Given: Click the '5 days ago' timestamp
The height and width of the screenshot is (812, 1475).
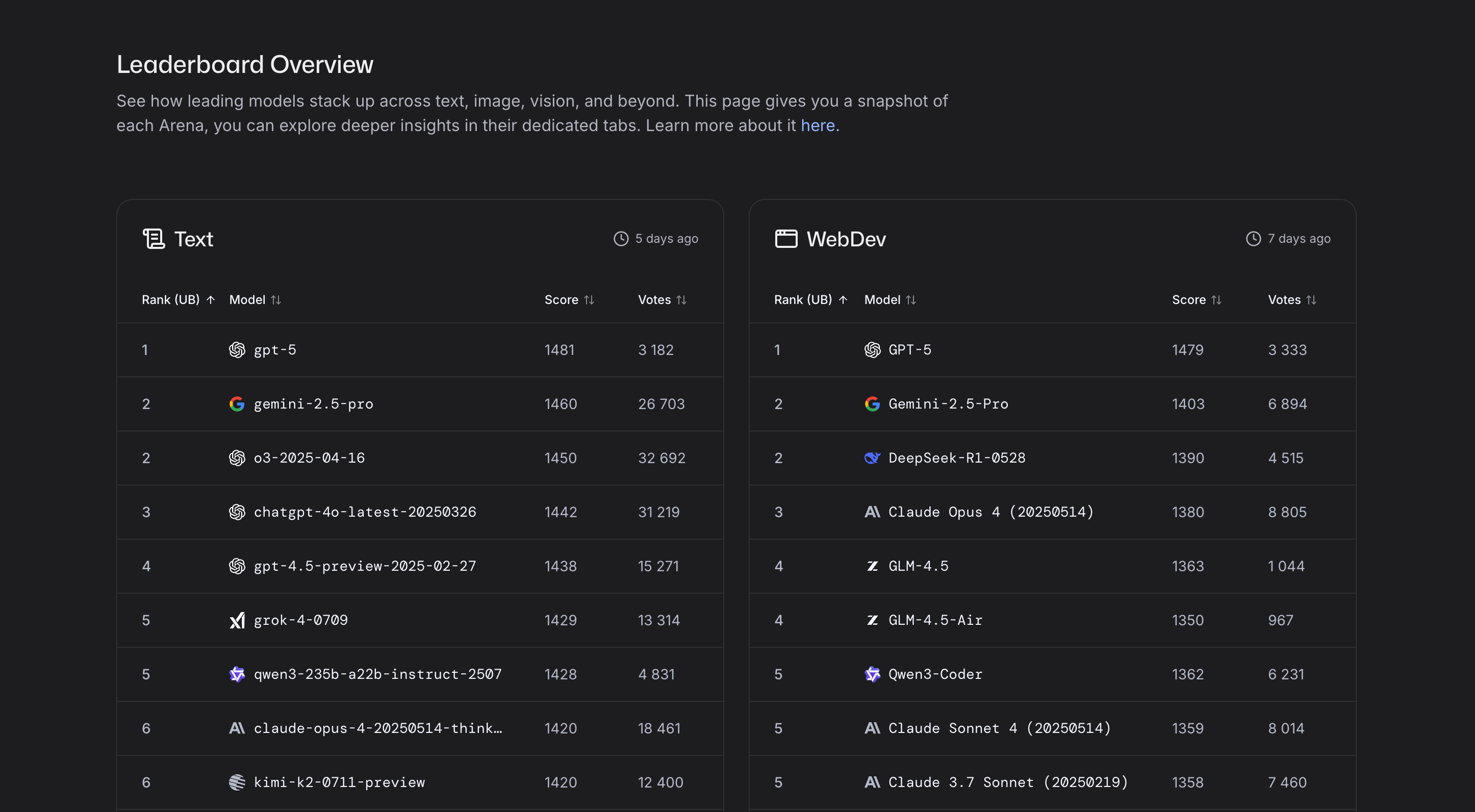Looking at the screenshot, I should coord(667,239).
